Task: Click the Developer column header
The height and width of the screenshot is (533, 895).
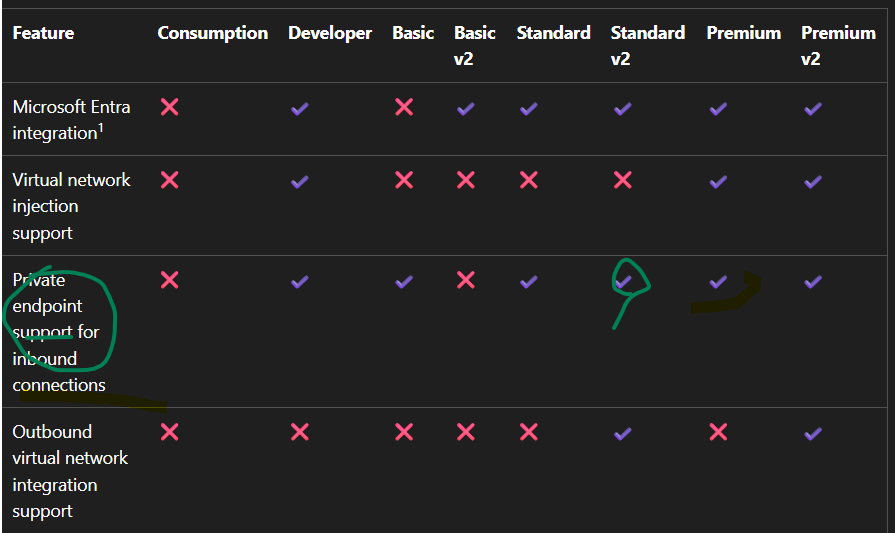Action: (x=330, y=33)
